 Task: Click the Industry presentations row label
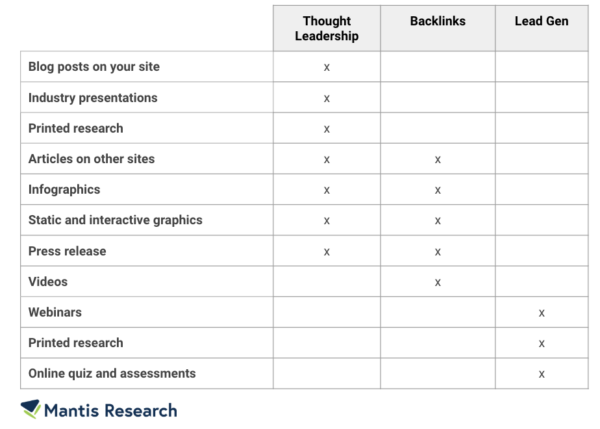pos(93,98)
